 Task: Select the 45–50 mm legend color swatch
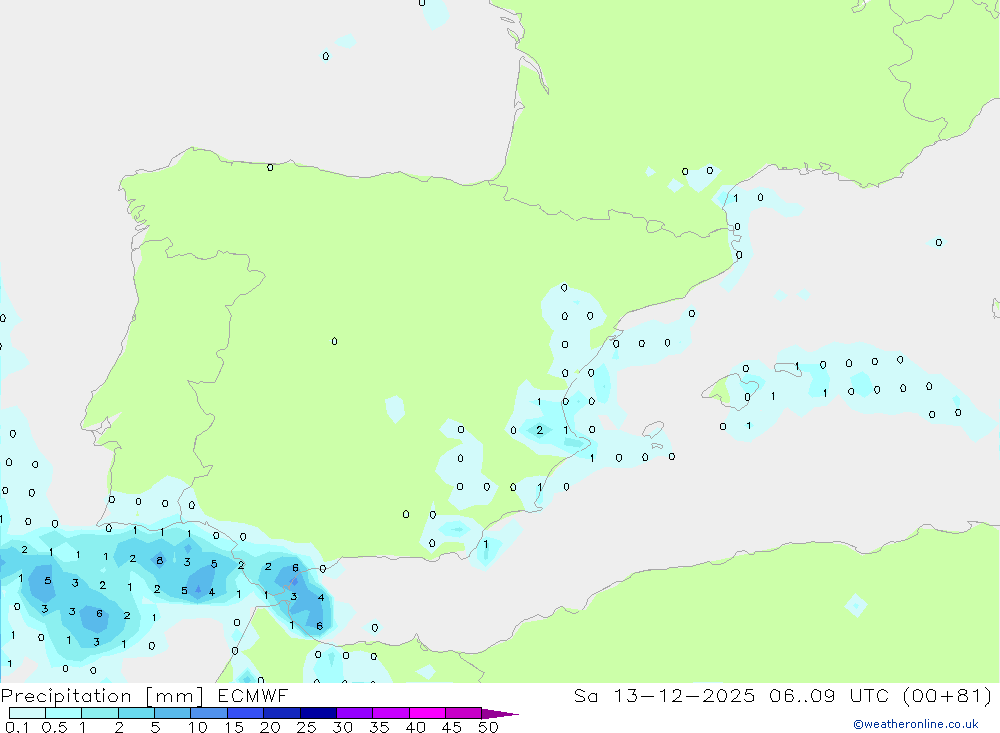click(464, 713)
